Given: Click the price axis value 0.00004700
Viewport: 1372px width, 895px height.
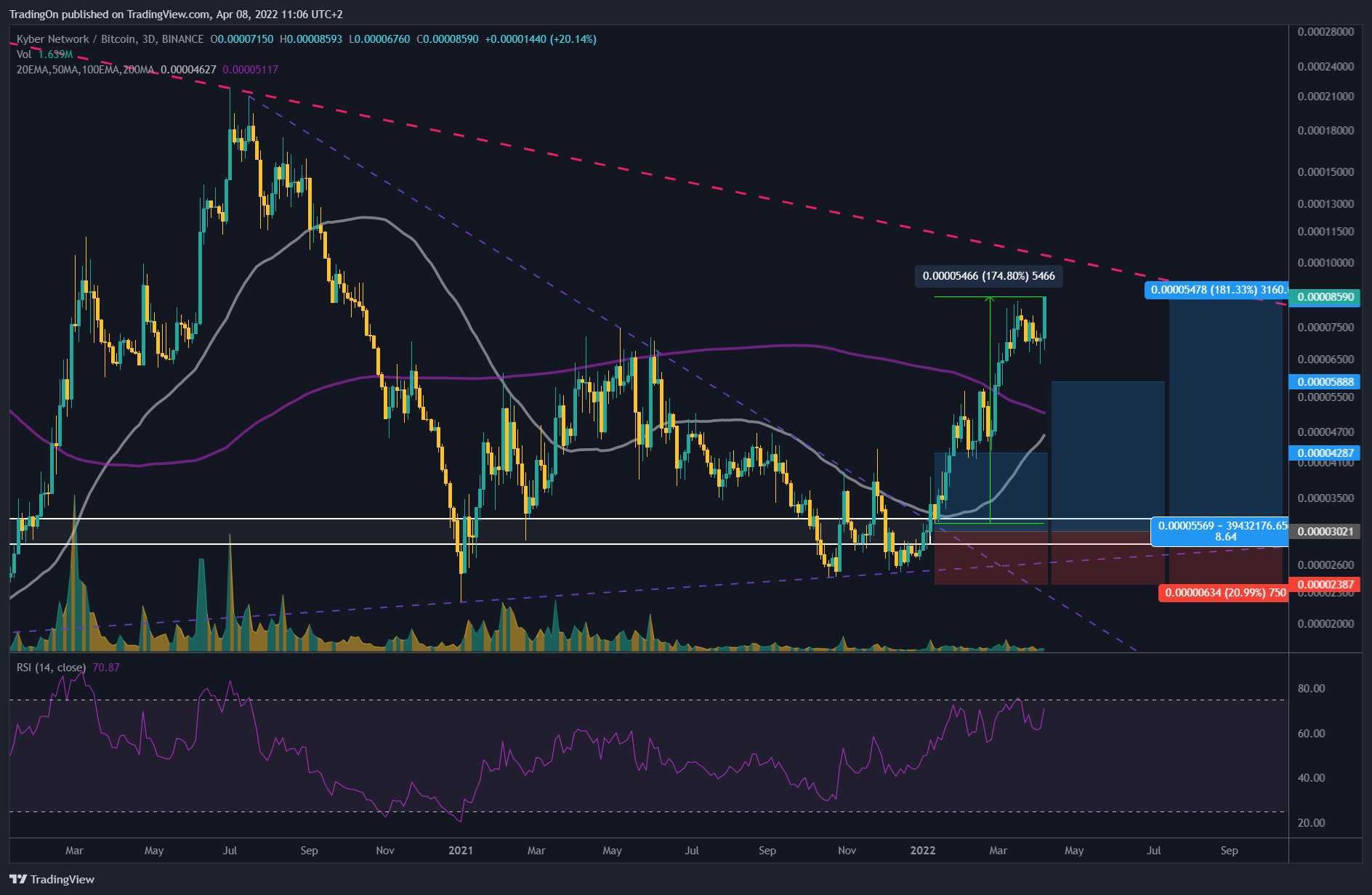Looking at the screenshot, I should pyautogui.click(x=1325, y=432).
